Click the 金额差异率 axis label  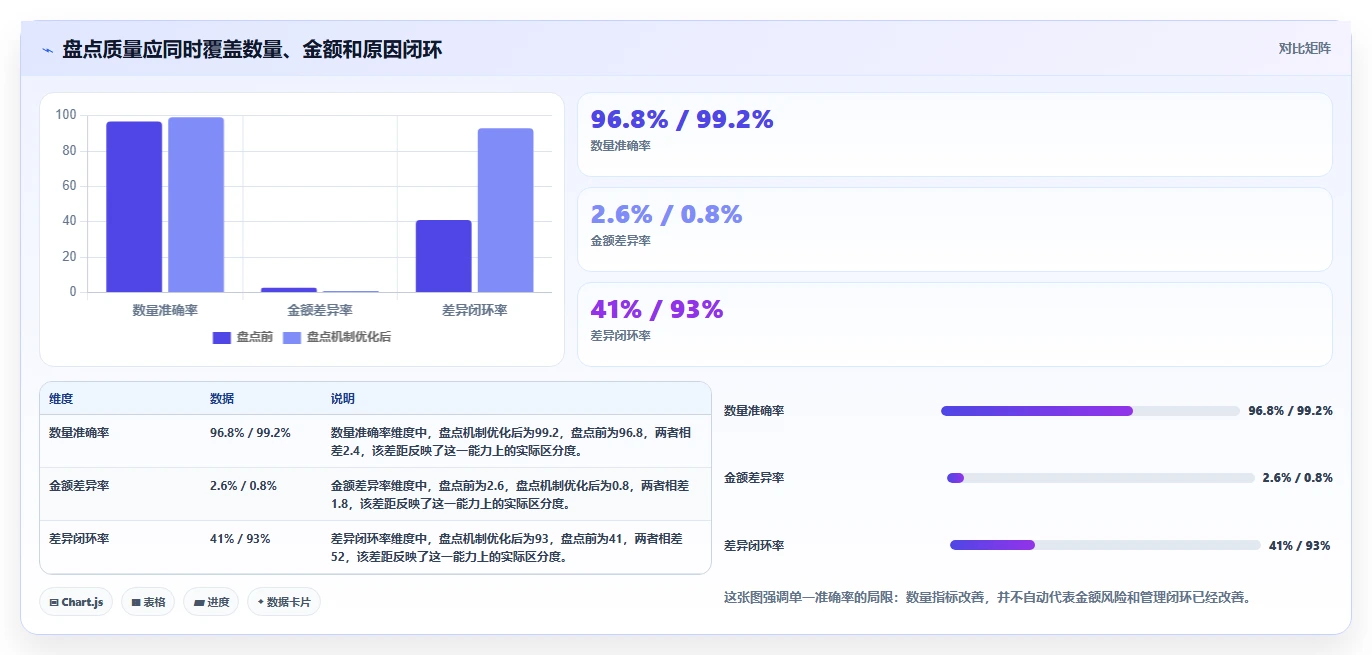pyautogui.click(x=320, y=310)
